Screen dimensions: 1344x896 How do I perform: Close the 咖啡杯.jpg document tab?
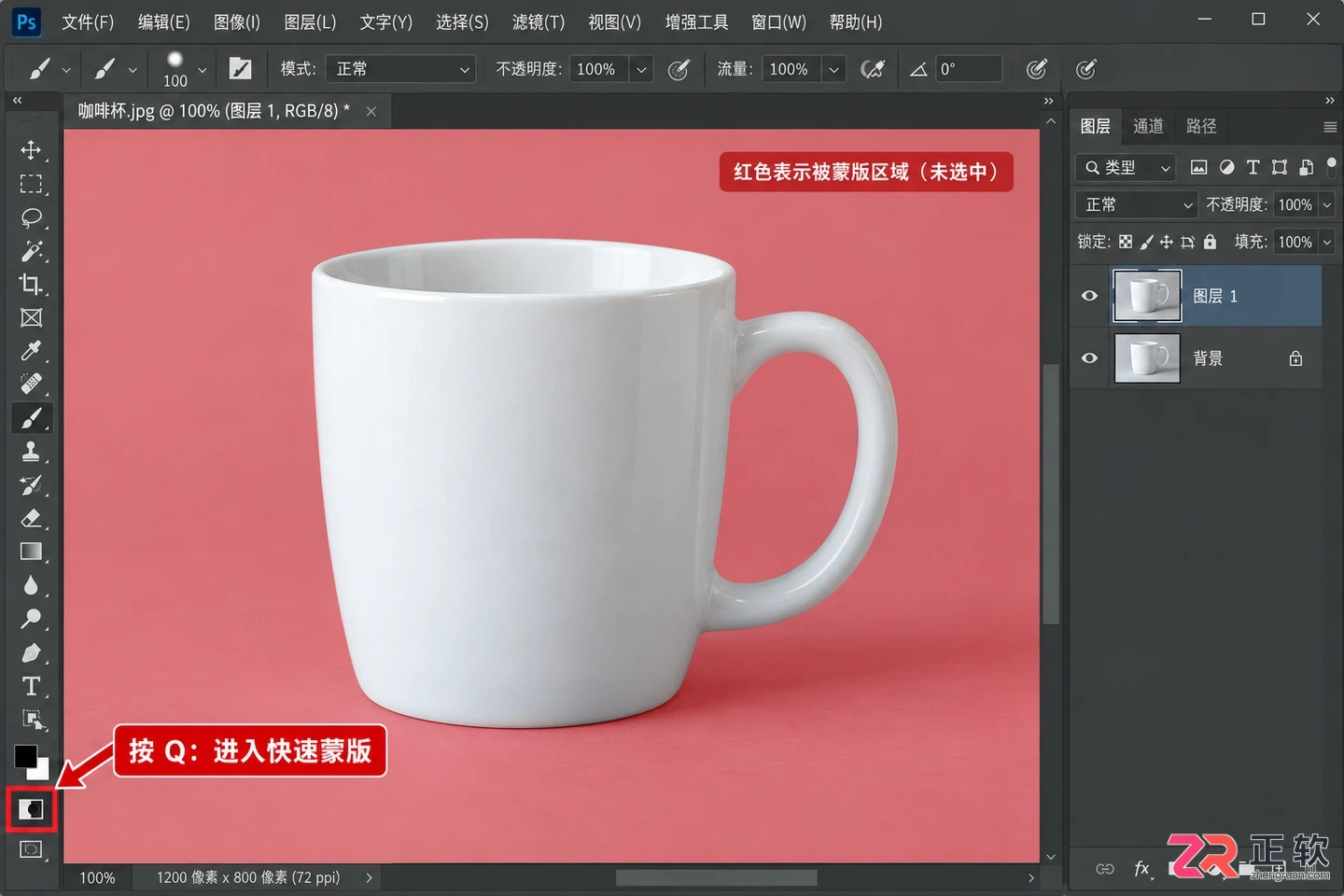pyautogui.click(x=371, y=111)
